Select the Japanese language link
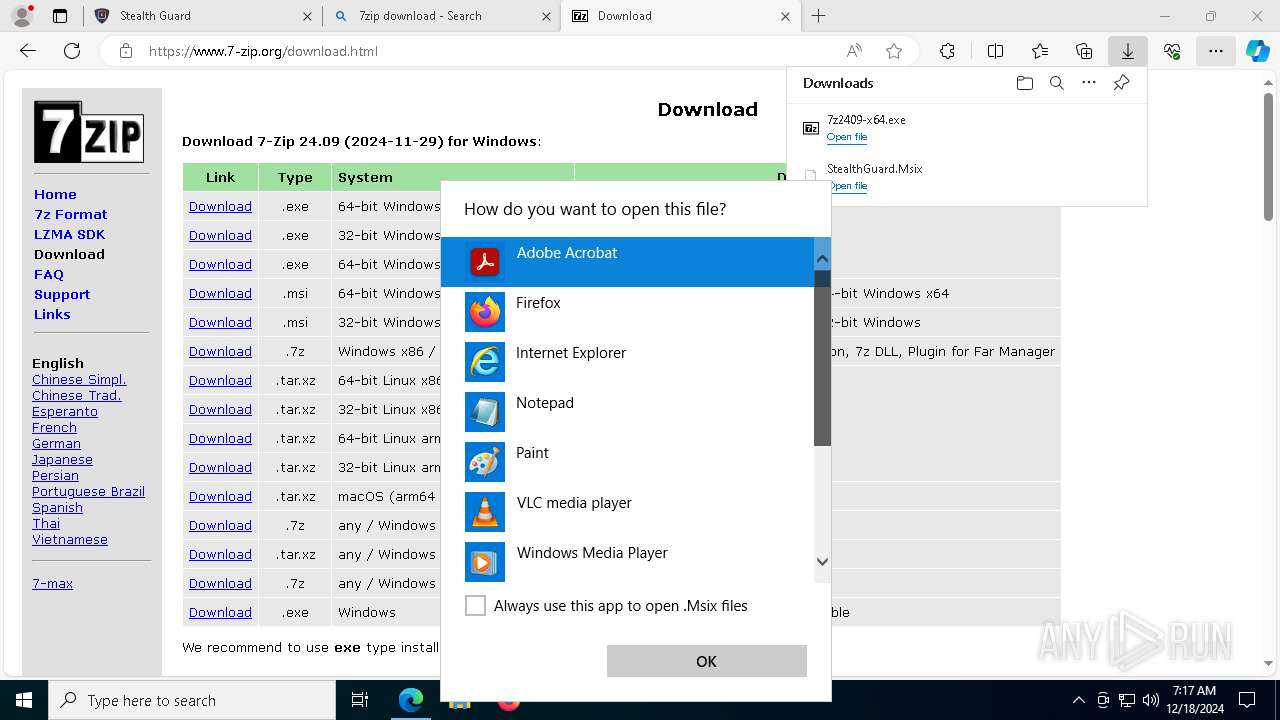Screen dimensions: 1280x720 coord(62,459)
